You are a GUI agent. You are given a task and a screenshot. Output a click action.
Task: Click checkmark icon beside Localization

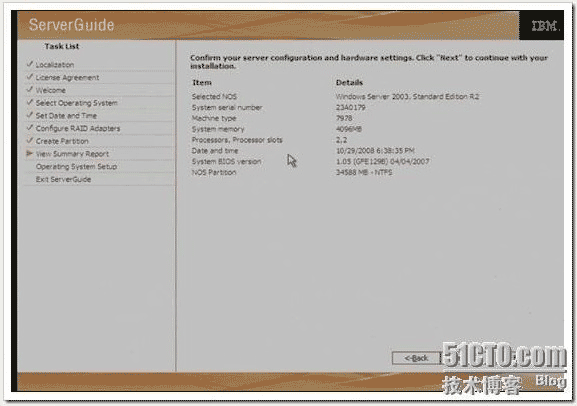pos(30,64)
